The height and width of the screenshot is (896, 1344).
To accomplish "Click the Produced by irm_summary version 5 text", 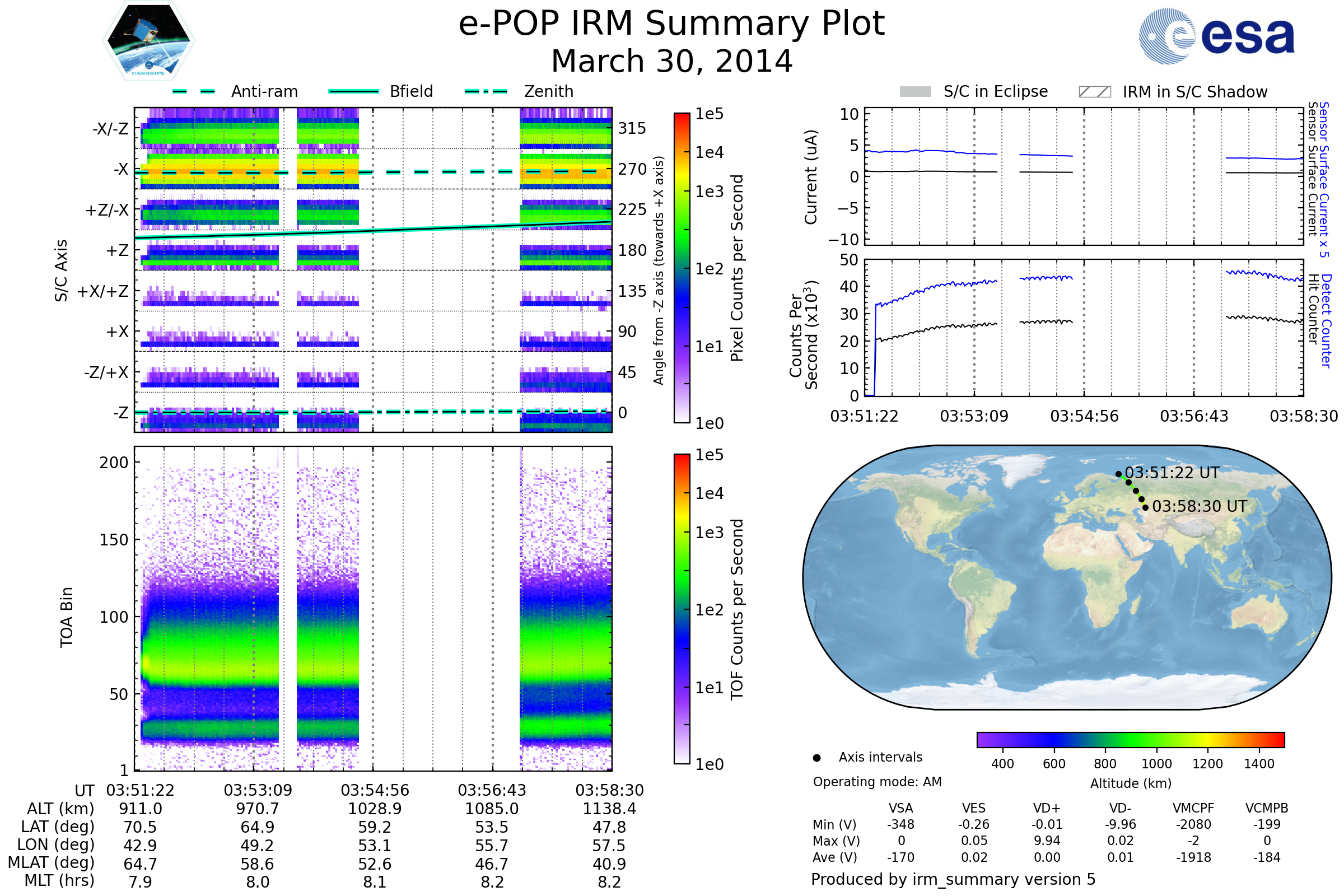I will tap(953, 879).
